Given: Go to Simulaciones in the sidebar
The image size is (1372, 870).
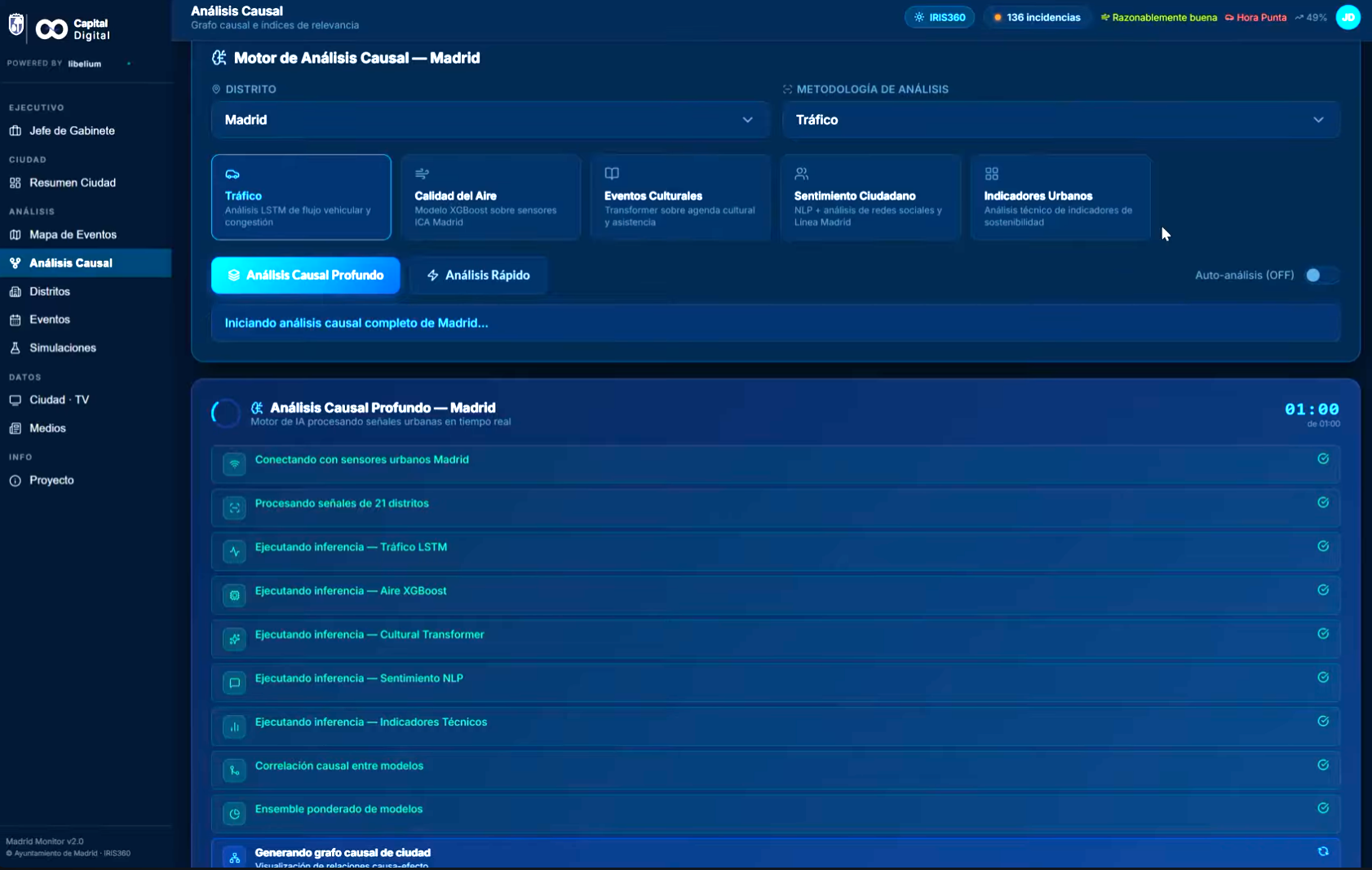Looking at the screenshot, I should point(63,348).
